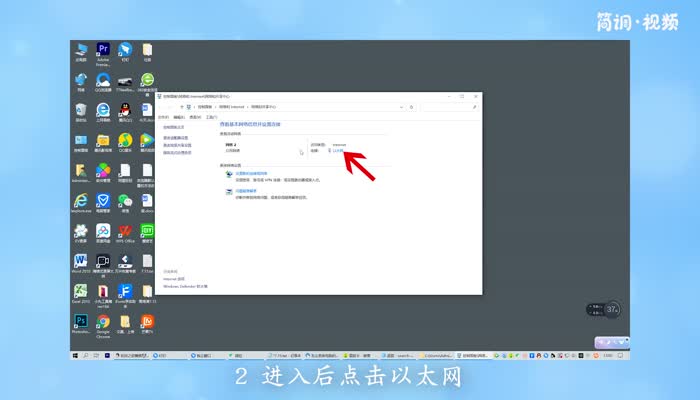The image size is (700, 400).
Task: Launch the QQ Browser desktop shortcut
Action: [103, 83]
